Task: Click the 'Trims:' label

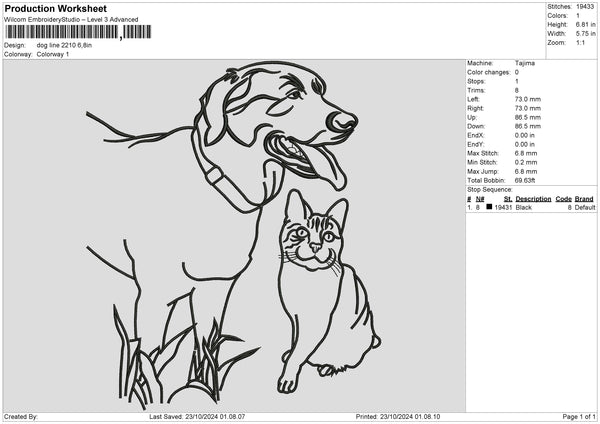Action: tap(476, 90)
